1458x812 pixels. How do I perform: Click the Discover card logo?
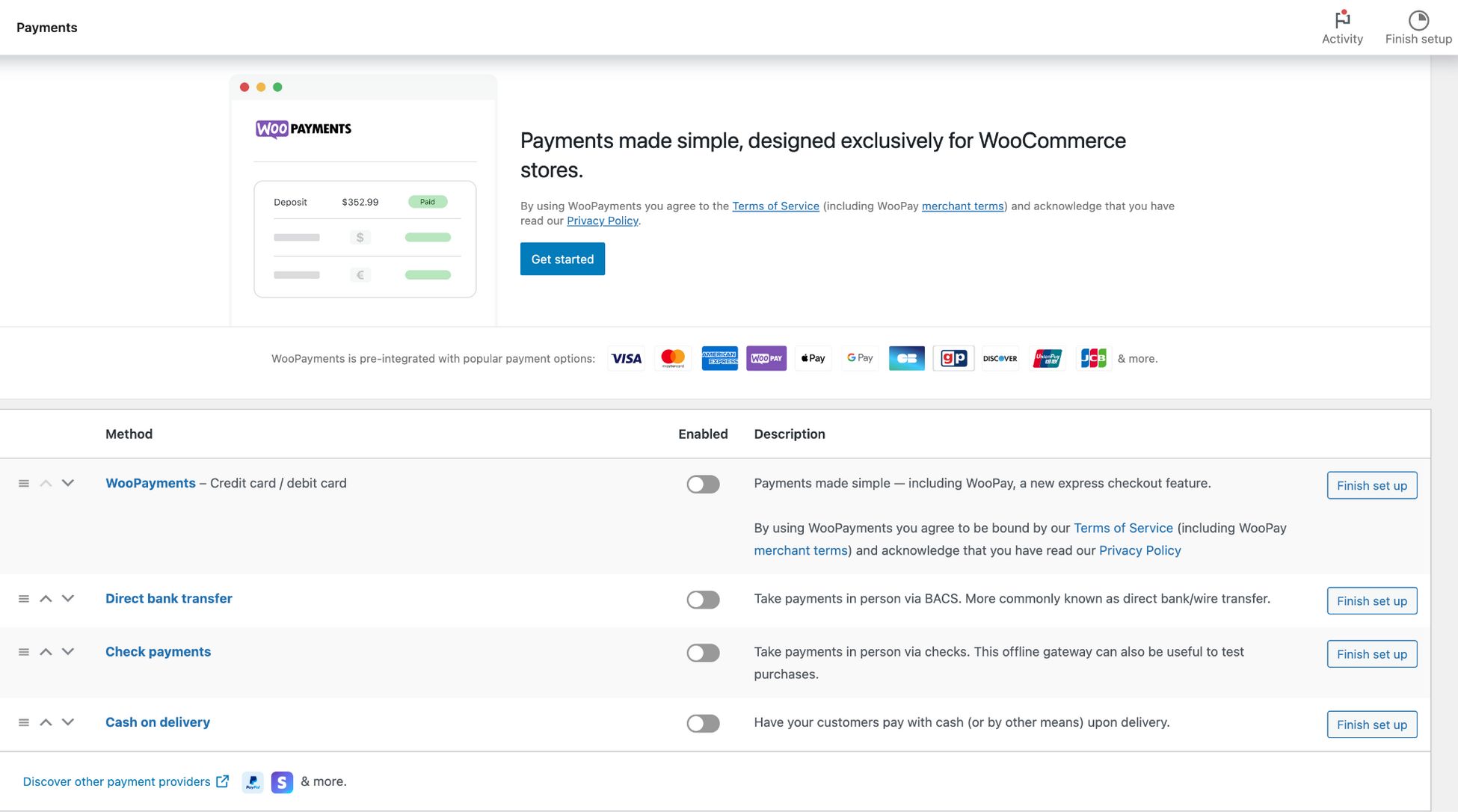pyautogui.click(x=1000, y=358)
